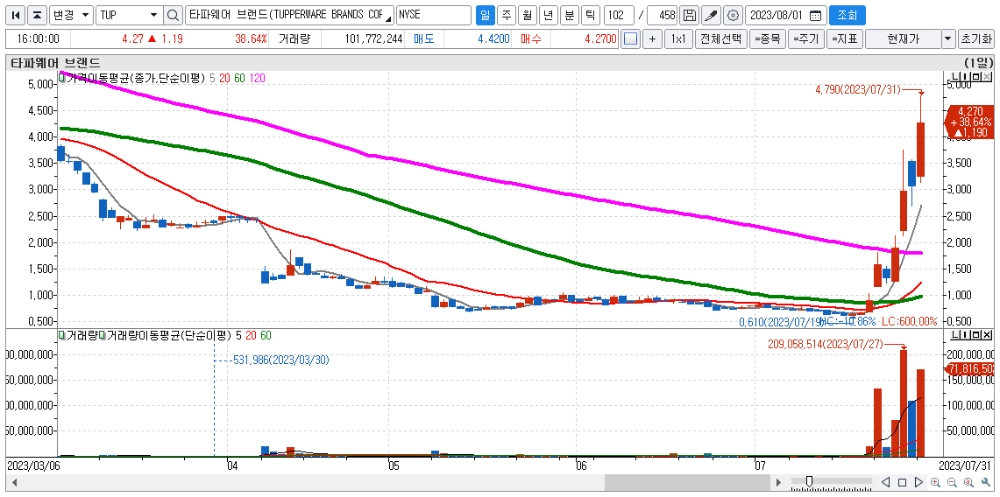Open the wrench settings icon at bottom right
The image size is (1000, 497).
[x=985, y=482]
